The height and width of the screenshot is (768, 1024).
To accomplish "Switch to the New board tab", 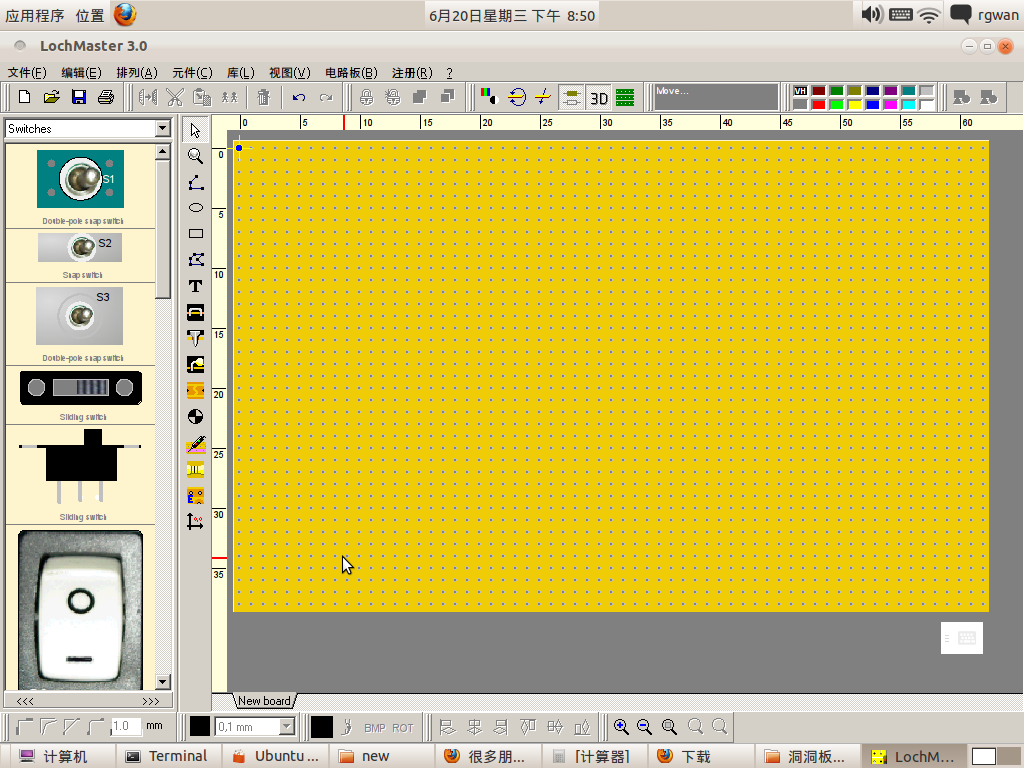I will pos(264,701).
